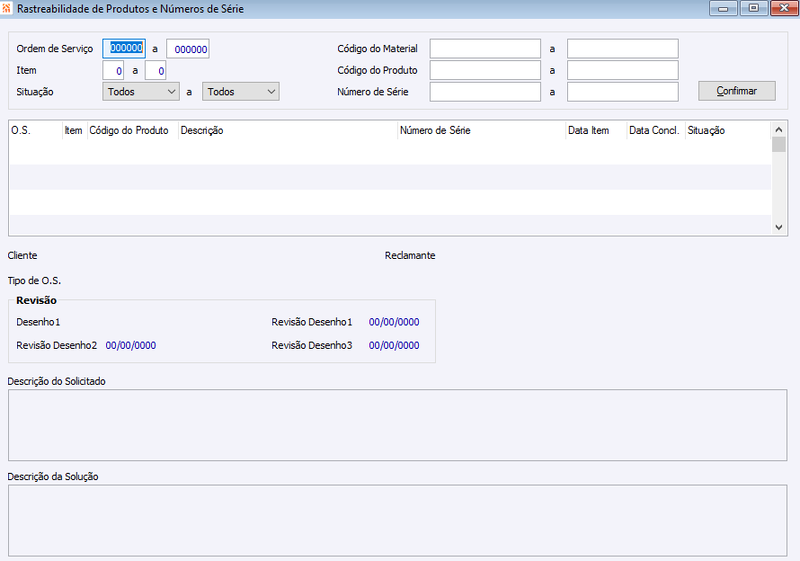The height and width of the screenshot is (561, 800).
Task: Focus the second Ordem de Serviço field
Action: [188, 49]
